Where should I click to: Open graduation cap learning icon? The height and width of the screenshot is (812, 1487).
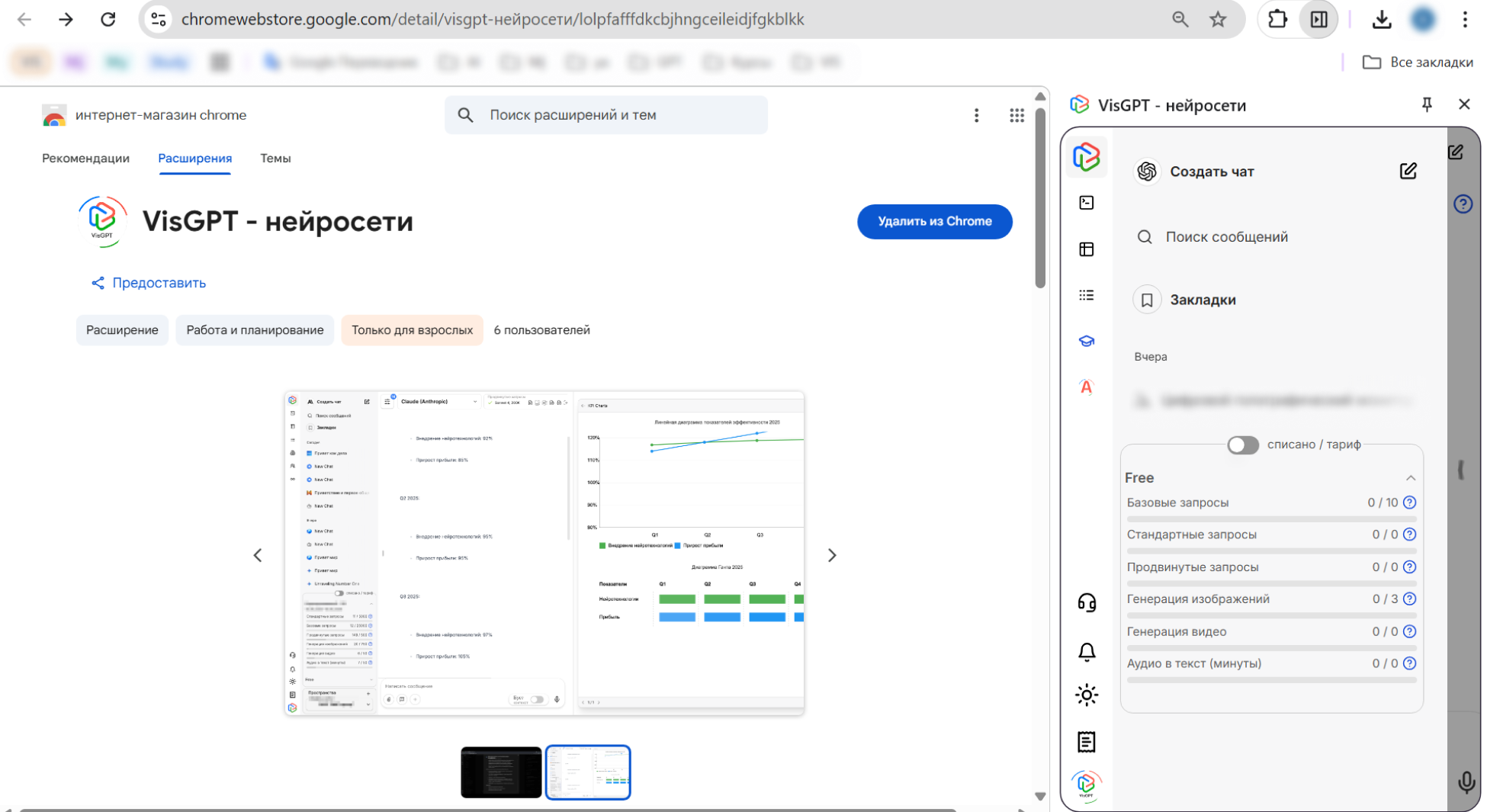click(1087, 341)
